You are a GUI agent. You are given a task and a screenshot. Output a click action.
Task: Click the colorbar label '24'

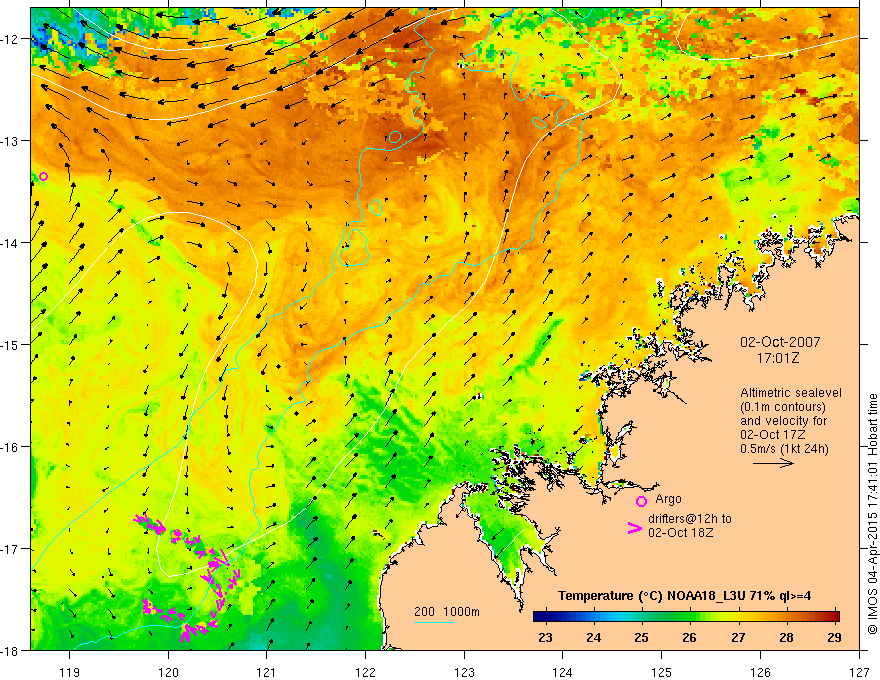[593, 637]
